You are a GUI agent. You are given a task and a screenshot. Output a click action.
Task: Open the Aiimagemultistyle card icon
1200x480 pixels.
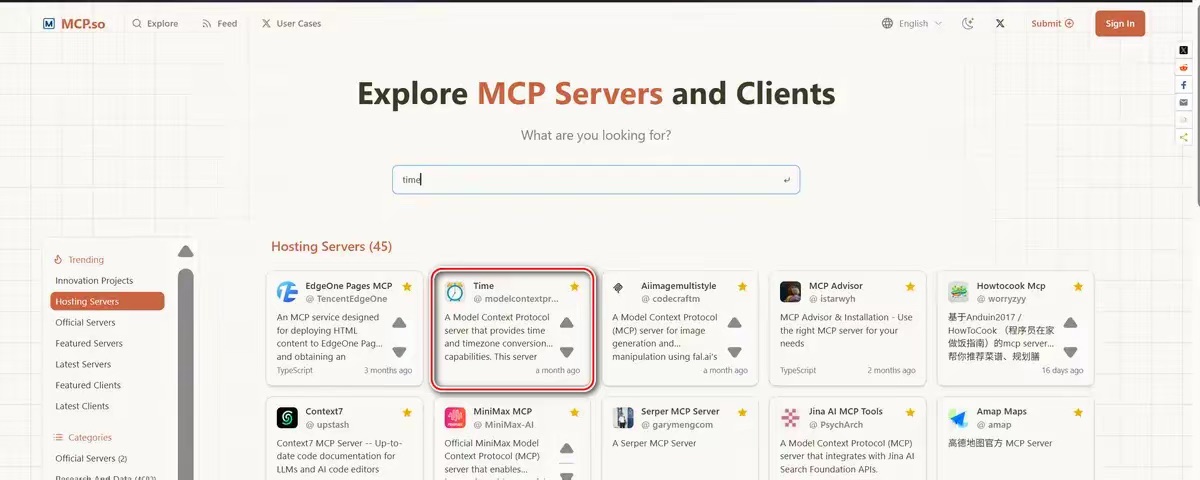click(619, 288)
